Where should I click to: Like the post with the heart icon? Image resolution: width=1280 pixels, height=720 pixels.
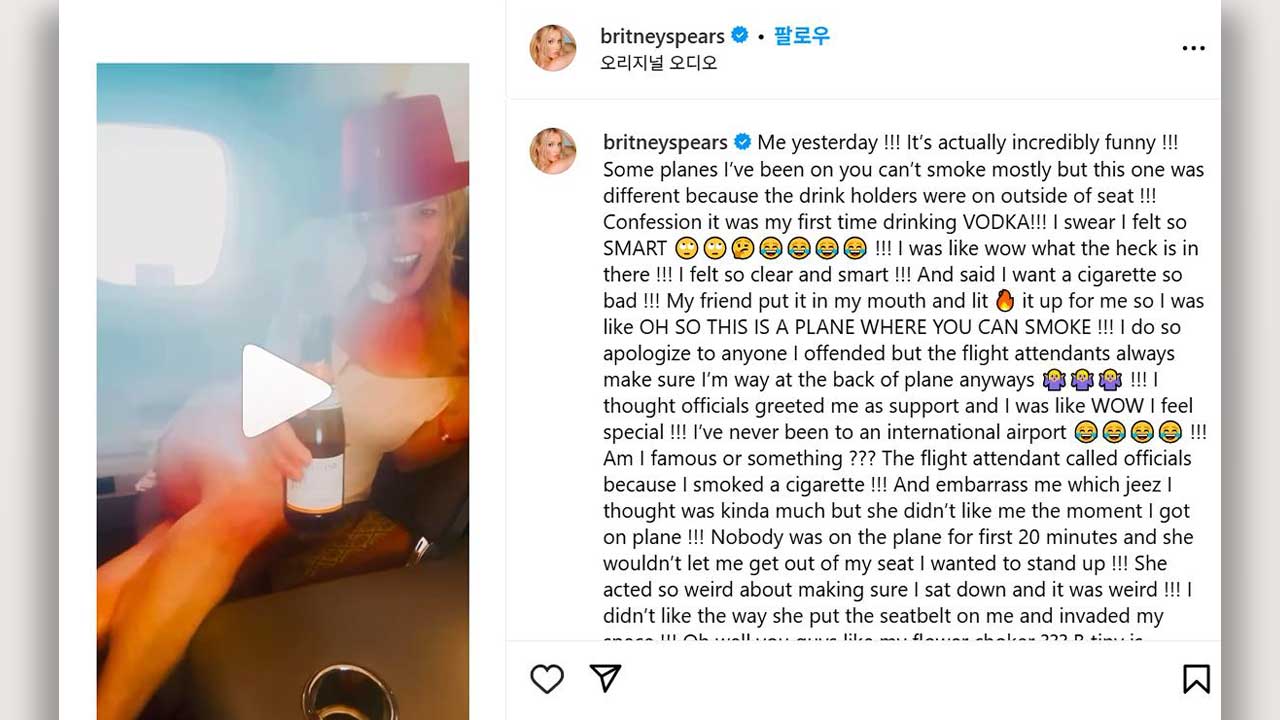[x=547, y=679]
